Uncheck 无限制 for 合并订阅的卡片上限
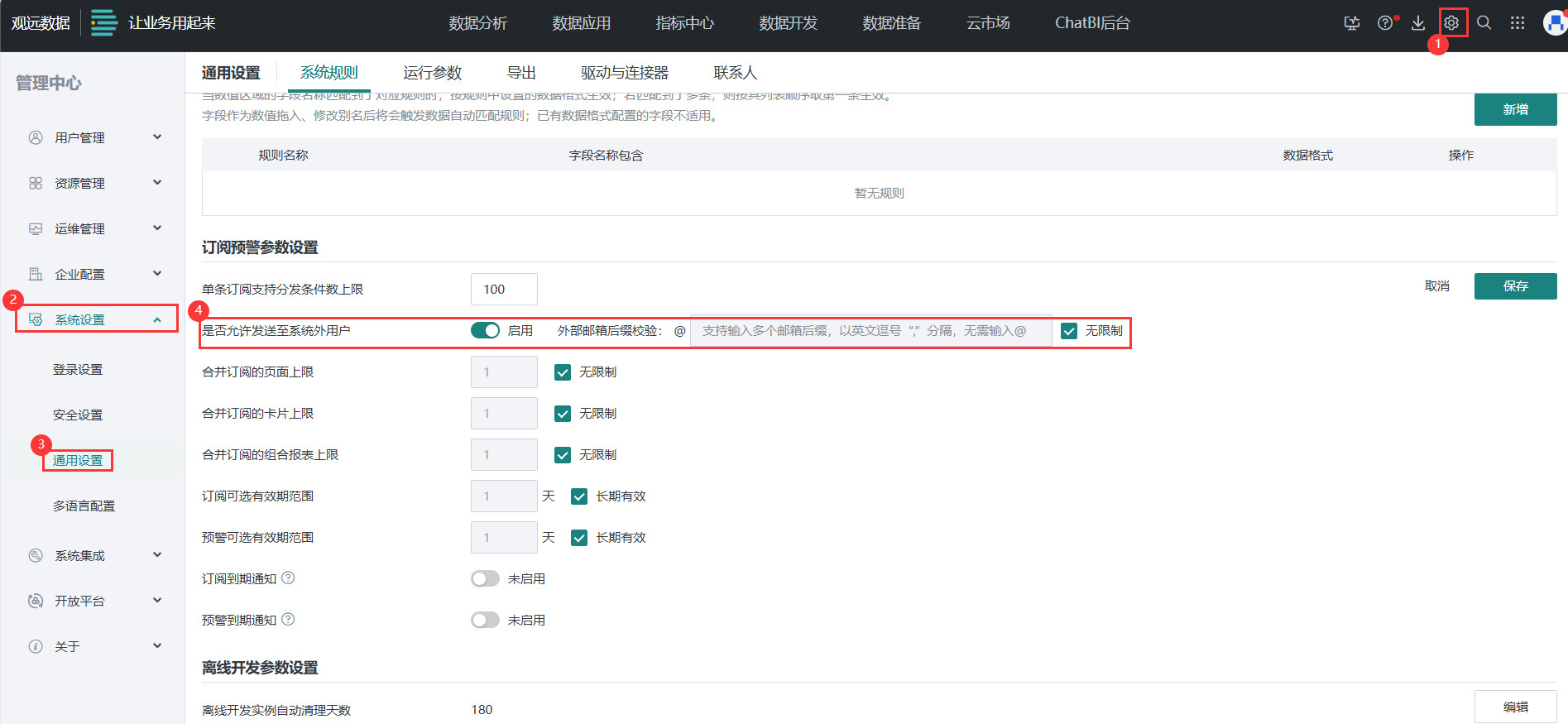The width and height of the screenshot is (1568, 724). click(x=563, y=414)
